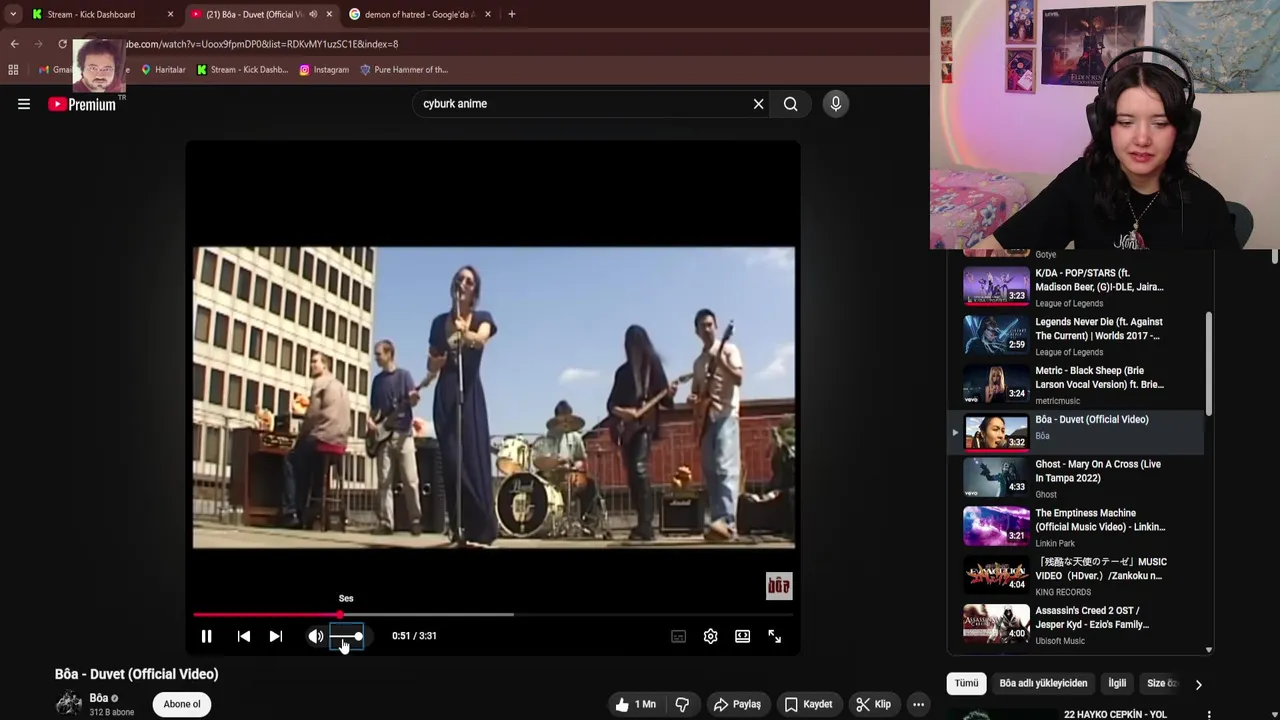Open more actions three-dot menu
1280x720 pixels.
918,704
